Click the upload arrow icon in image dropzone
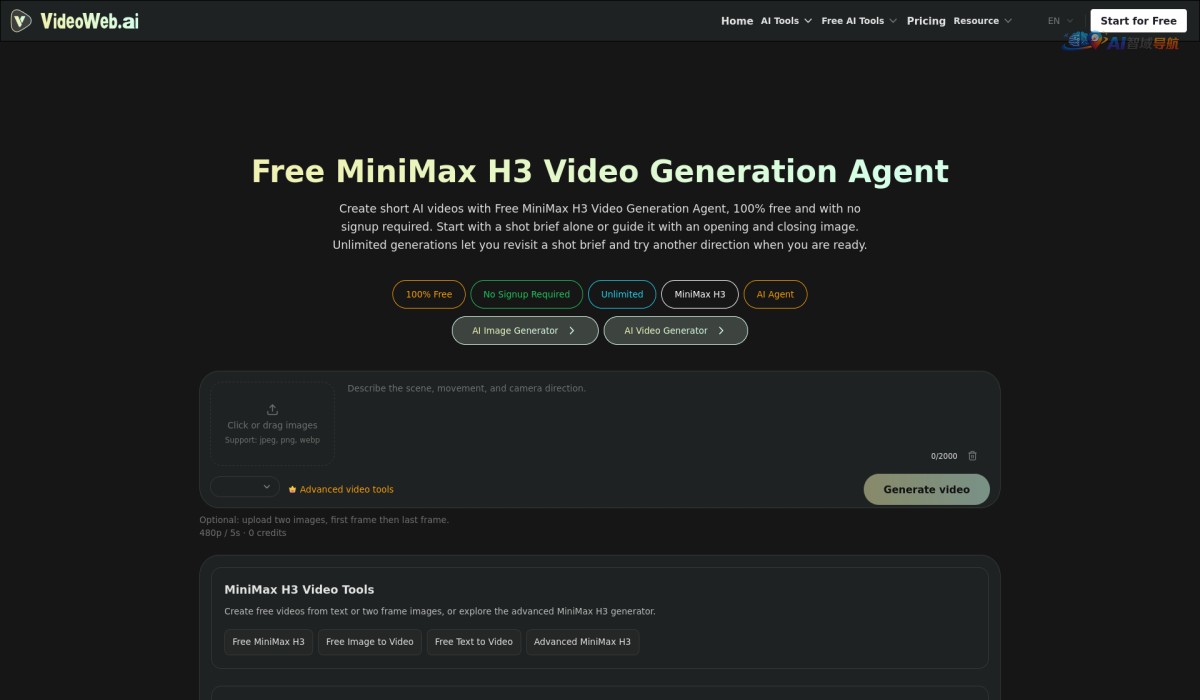This screenshot has width=1200, height=700. click(272, 409)
